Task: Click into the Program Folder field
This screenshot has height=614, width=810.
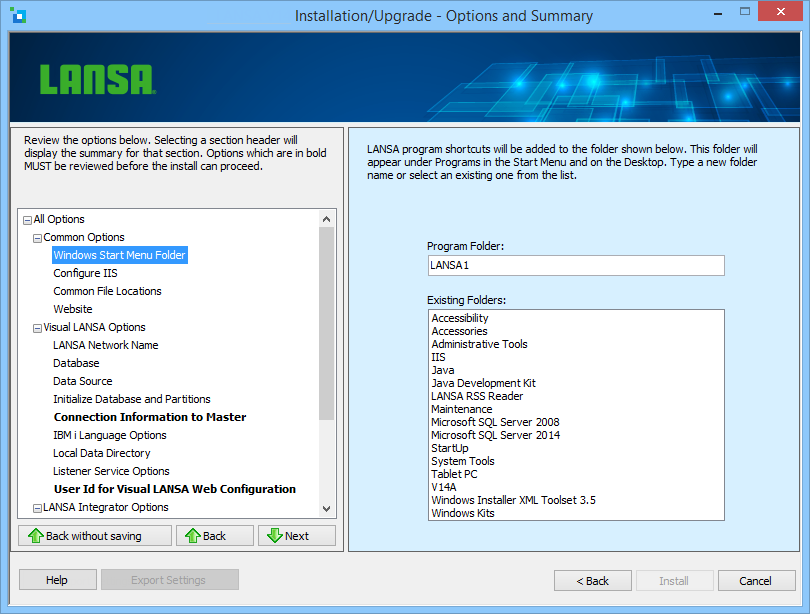Action: 576,265
